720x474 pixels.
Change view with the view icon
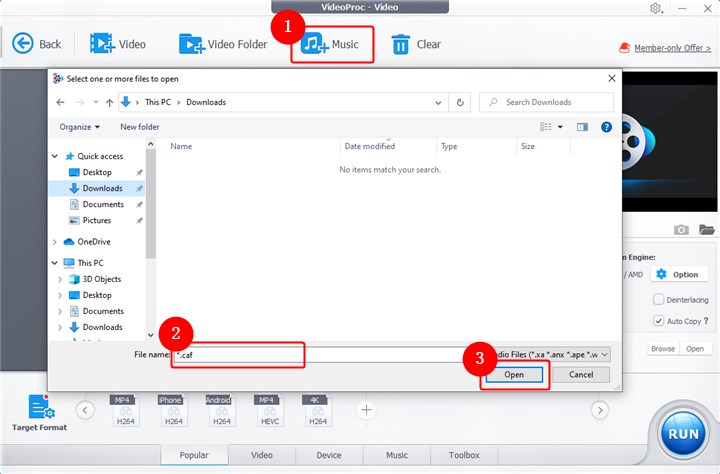(546, 127)
